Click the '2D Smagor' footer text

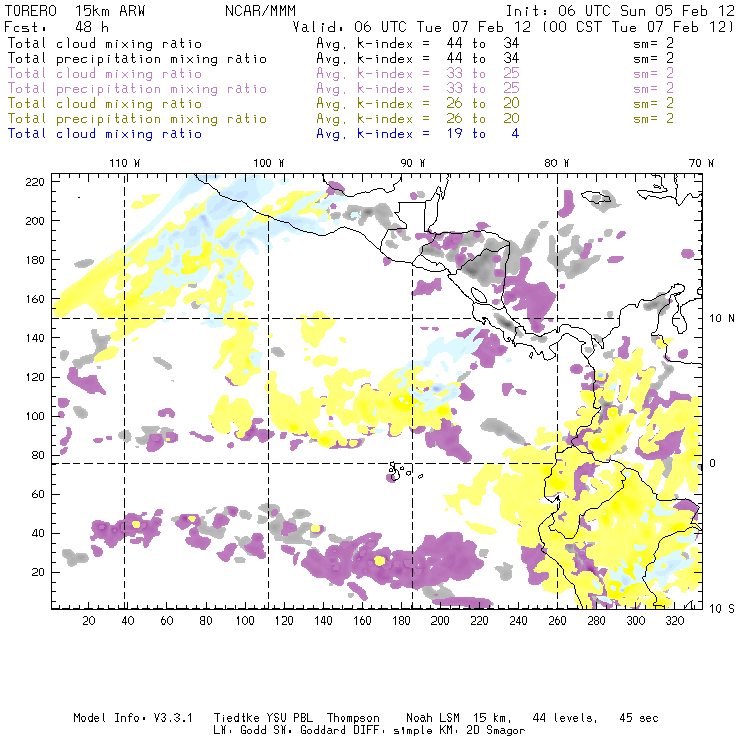495,731
